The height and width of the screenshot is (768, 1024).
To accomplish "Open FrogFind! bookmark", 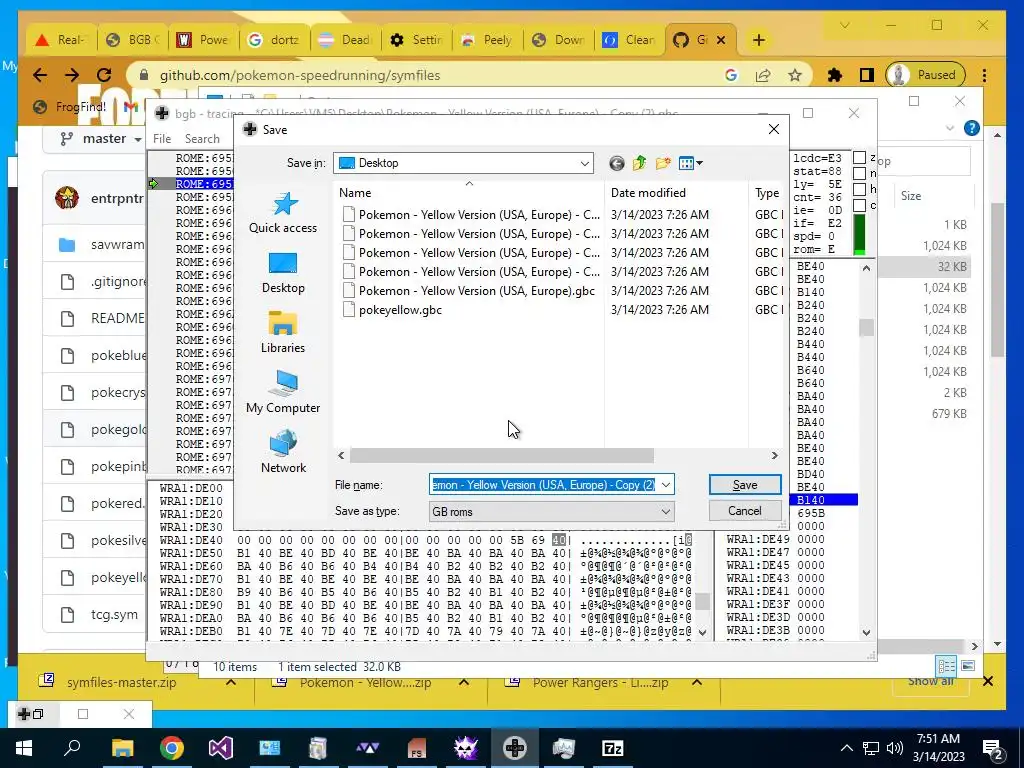I will [69, 106].
